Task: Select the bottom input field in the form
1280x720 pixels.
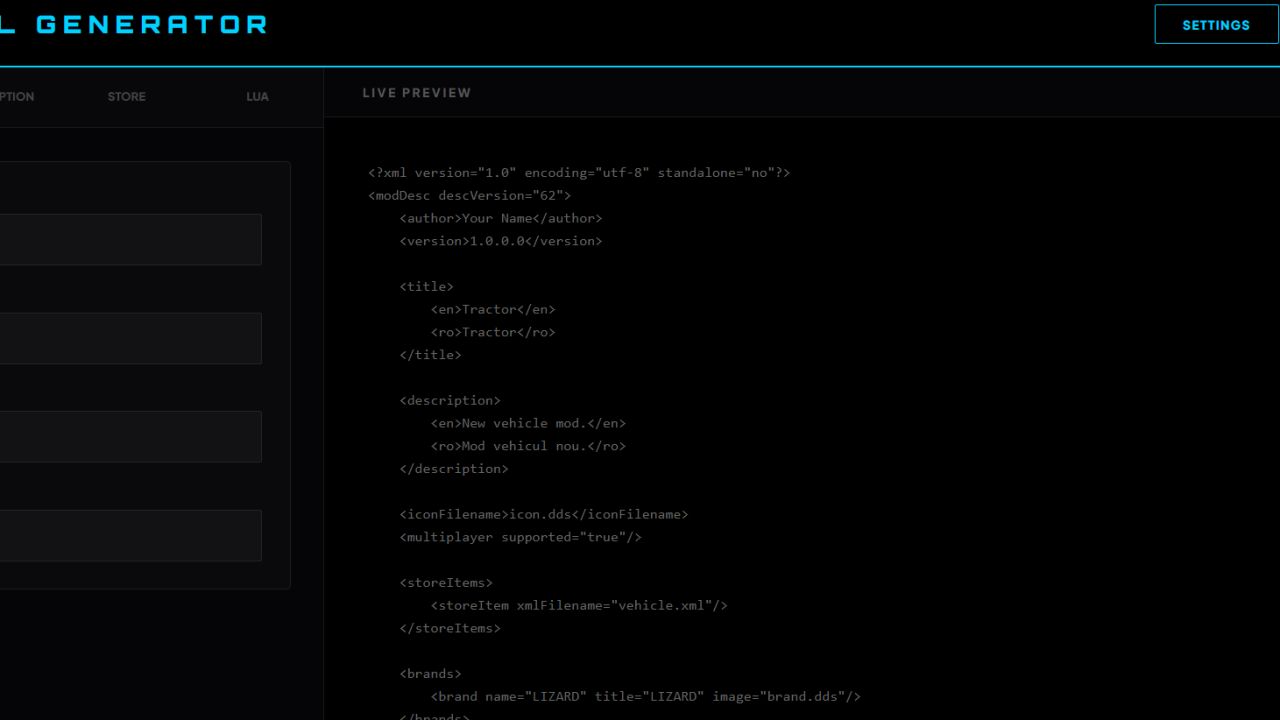Action: coord(130,535)
